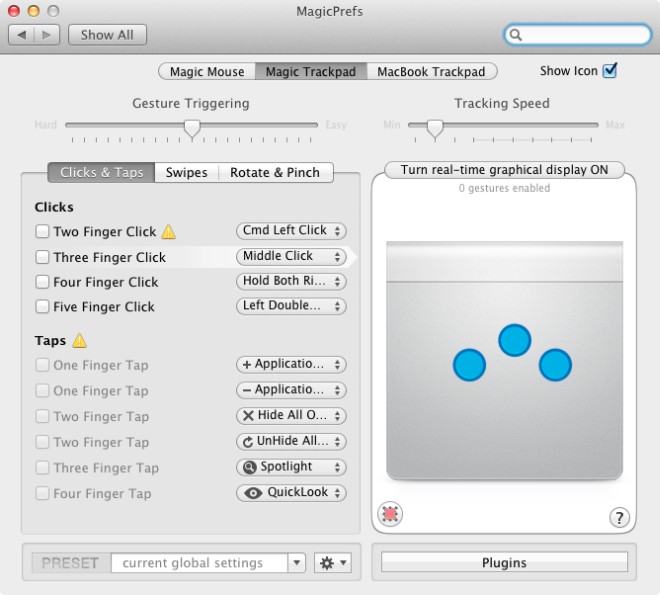
Task: Turn real-time graphical display ON
Action: [x=504, y=170]
